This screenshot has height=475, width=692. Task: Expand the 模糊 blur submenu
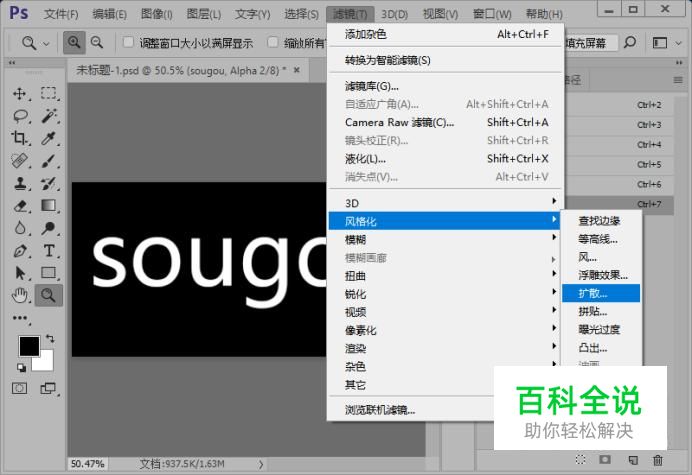click(x=444, y=239)
